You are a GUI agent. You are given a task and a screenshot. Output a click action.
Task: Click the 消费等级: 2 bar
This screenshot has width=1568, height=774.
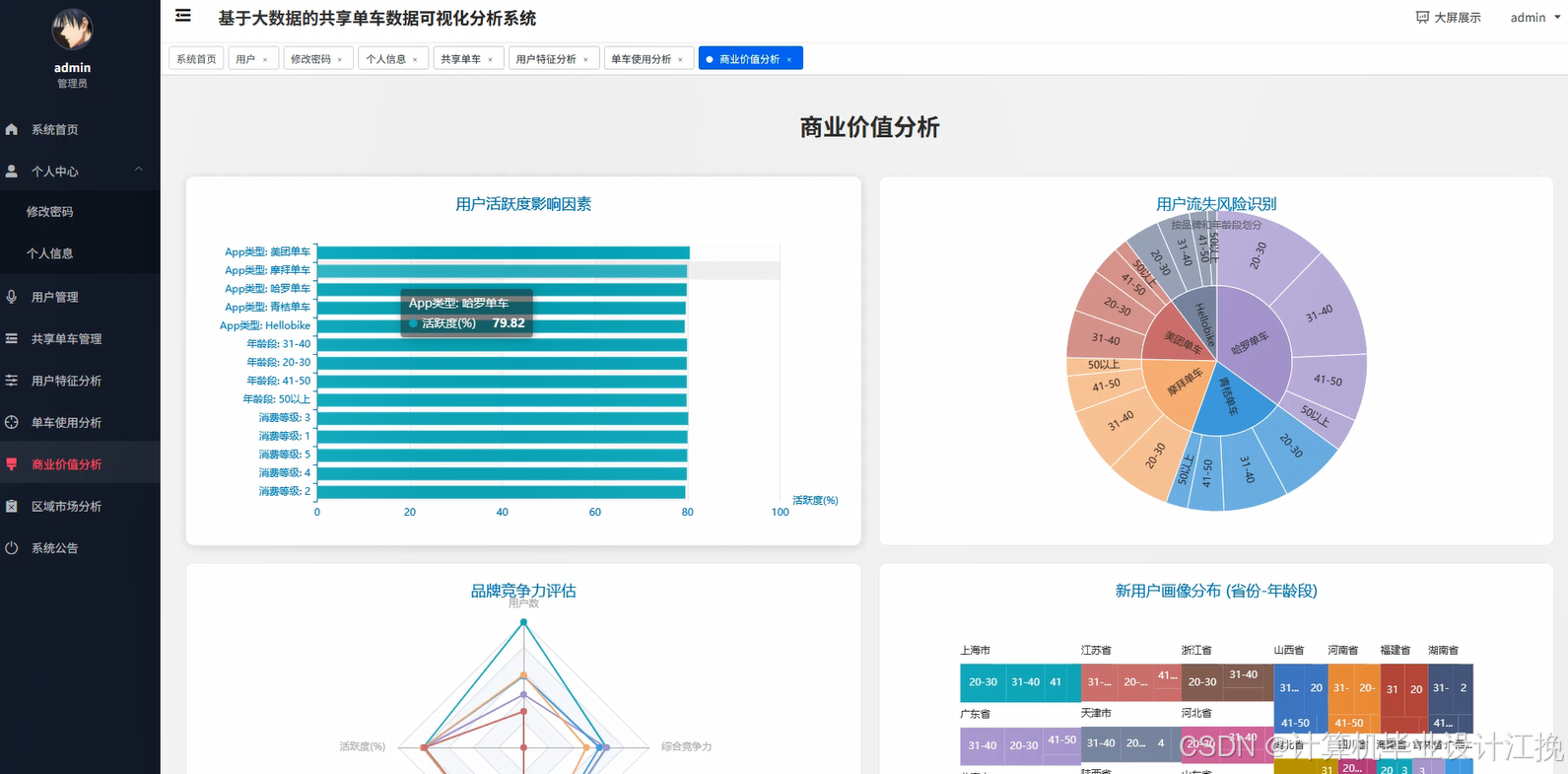(x=501, y=491)
